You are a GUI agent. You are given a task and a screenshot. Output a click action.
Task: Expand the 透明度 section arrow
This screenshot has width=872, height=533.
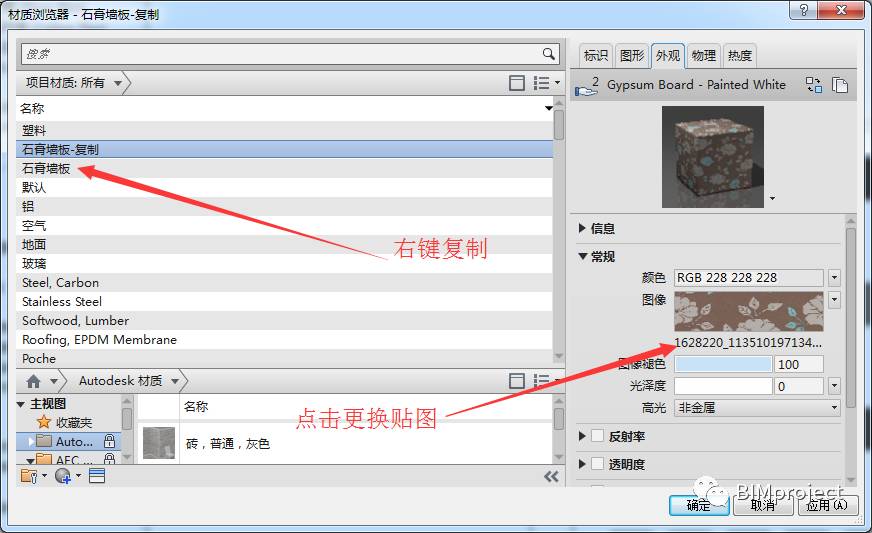[582, 463]
